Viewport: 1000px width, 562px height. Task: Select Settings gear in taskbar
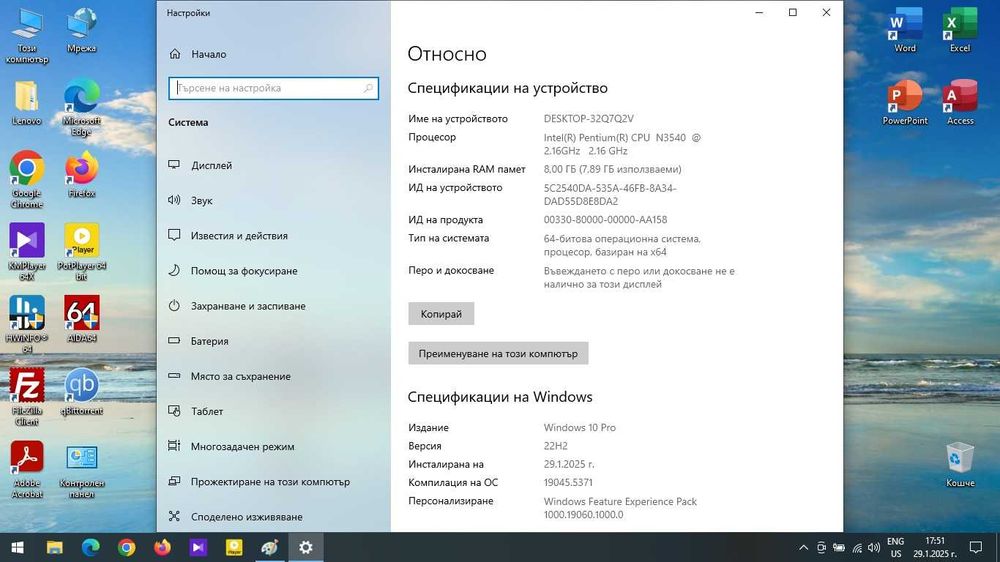coord(306,547)
